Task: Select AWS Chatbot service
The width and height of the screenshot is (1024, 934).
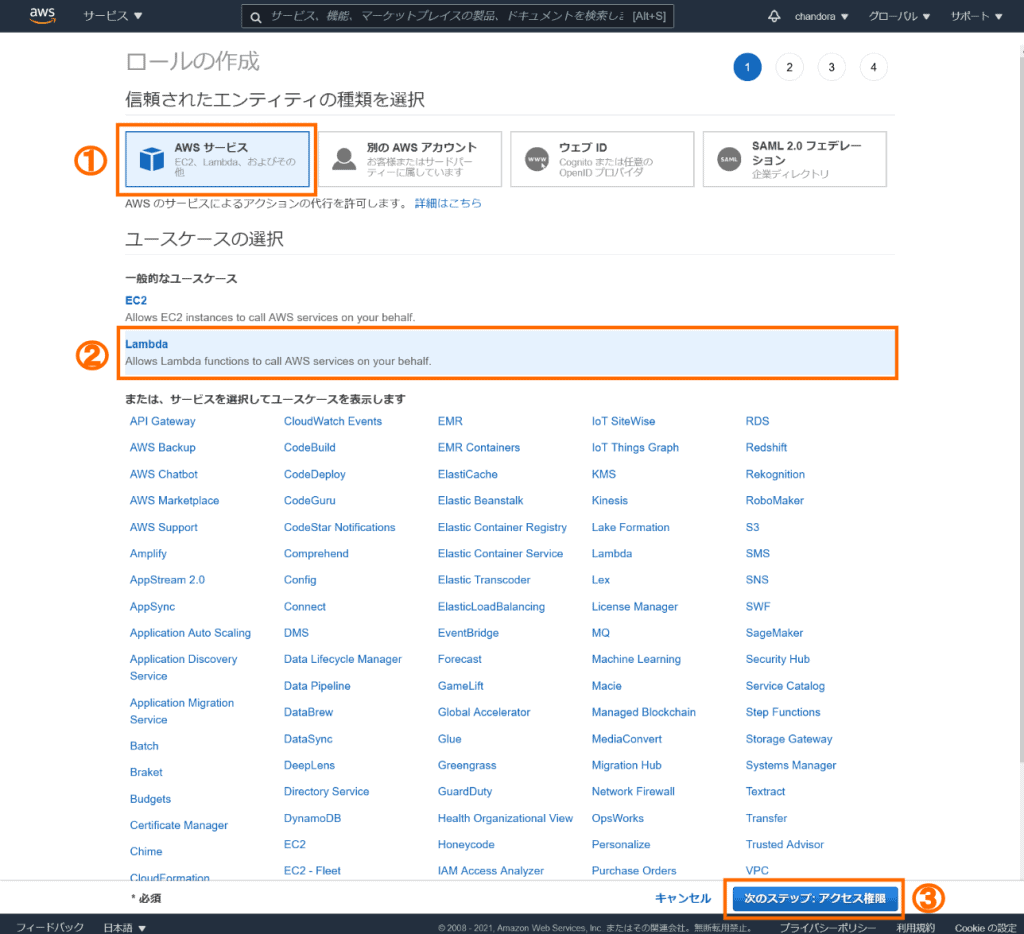Action: pyautogui.click(x=163, y=474)
